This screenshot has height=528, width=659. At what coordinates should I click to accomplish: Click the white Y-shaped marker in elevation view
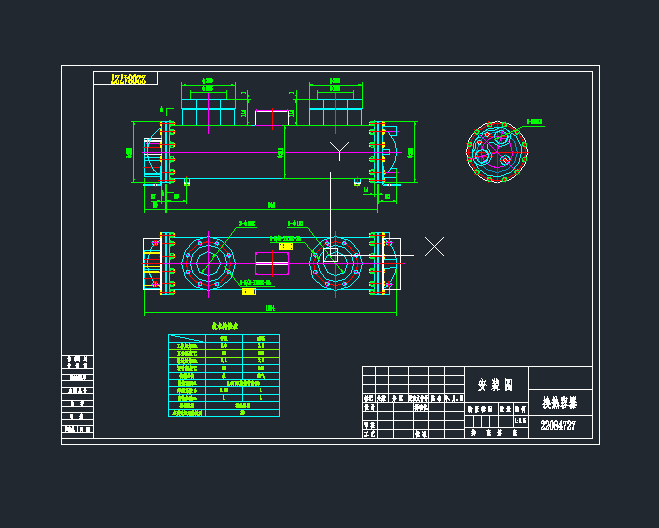point(339,149)
